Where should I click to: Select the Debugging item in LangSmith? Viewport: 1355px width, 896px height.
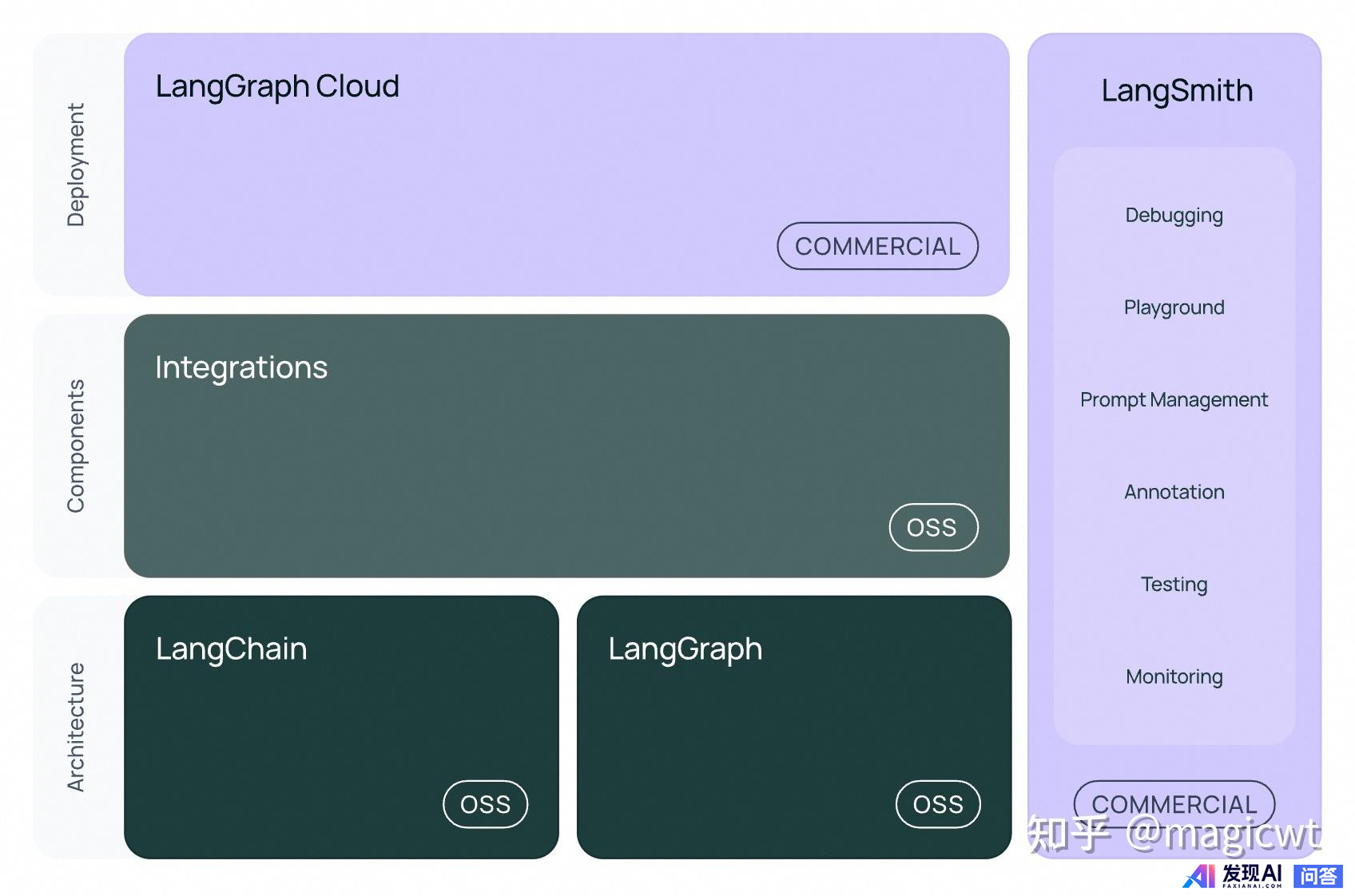tap(1174, 216)
